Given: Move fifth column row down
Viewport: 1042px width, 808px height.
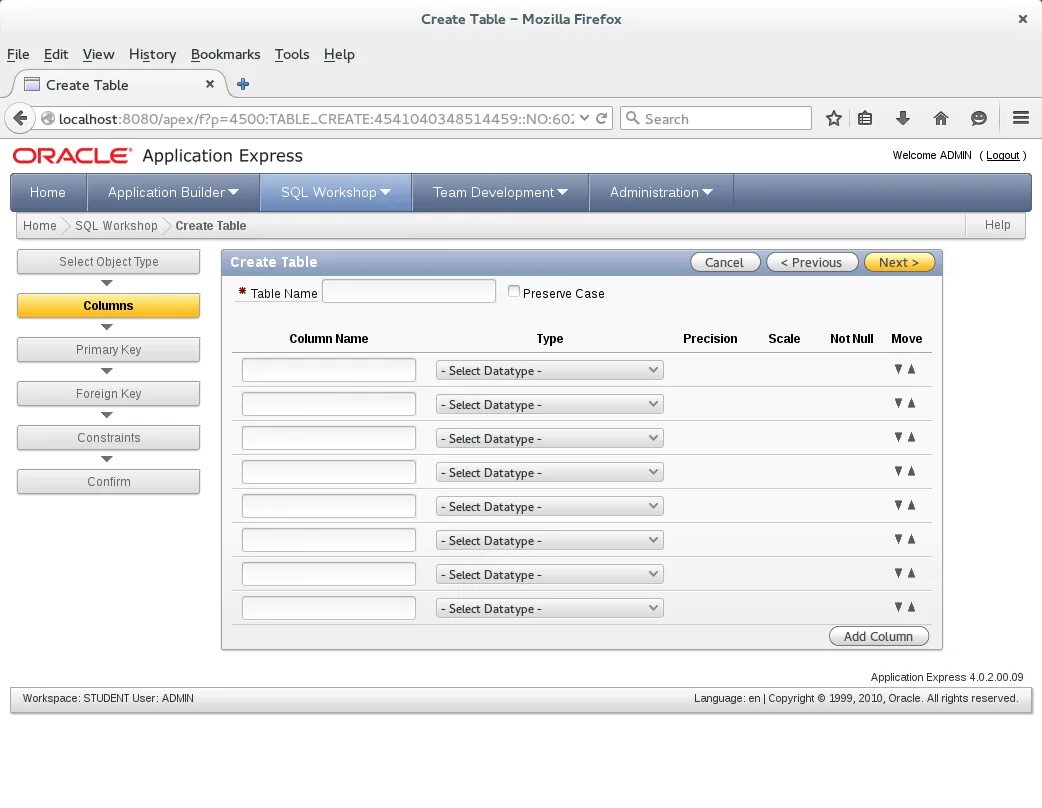Looking at the screenshot, I should pos(898,504).
